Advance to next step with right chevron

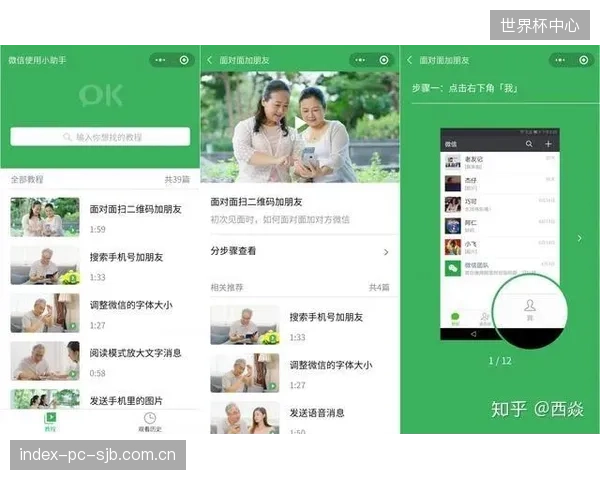point(580,238)
